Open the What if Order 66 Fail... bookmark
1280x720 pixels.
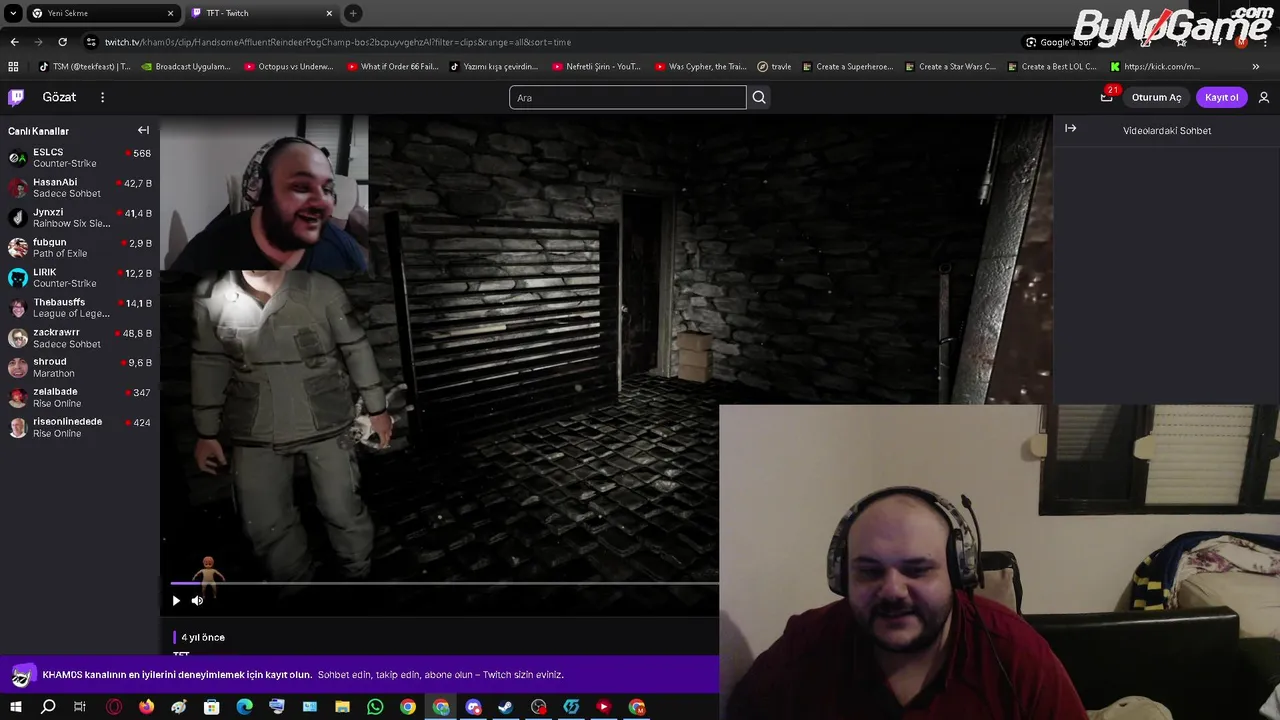pos(393,67)
